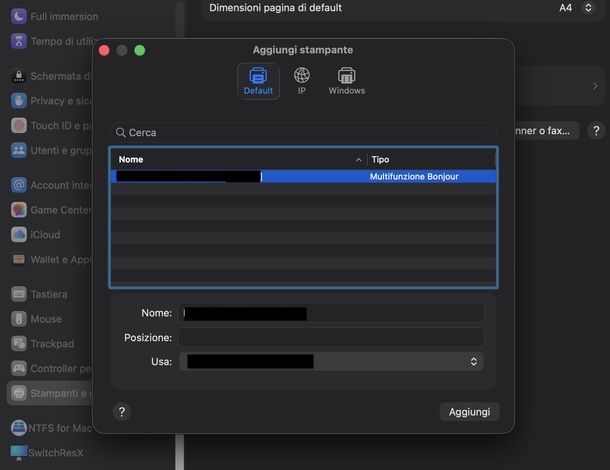Viewport: 610px width, 470px height.
Task: Click the Aggiungi button
Action: click(469, 412)
